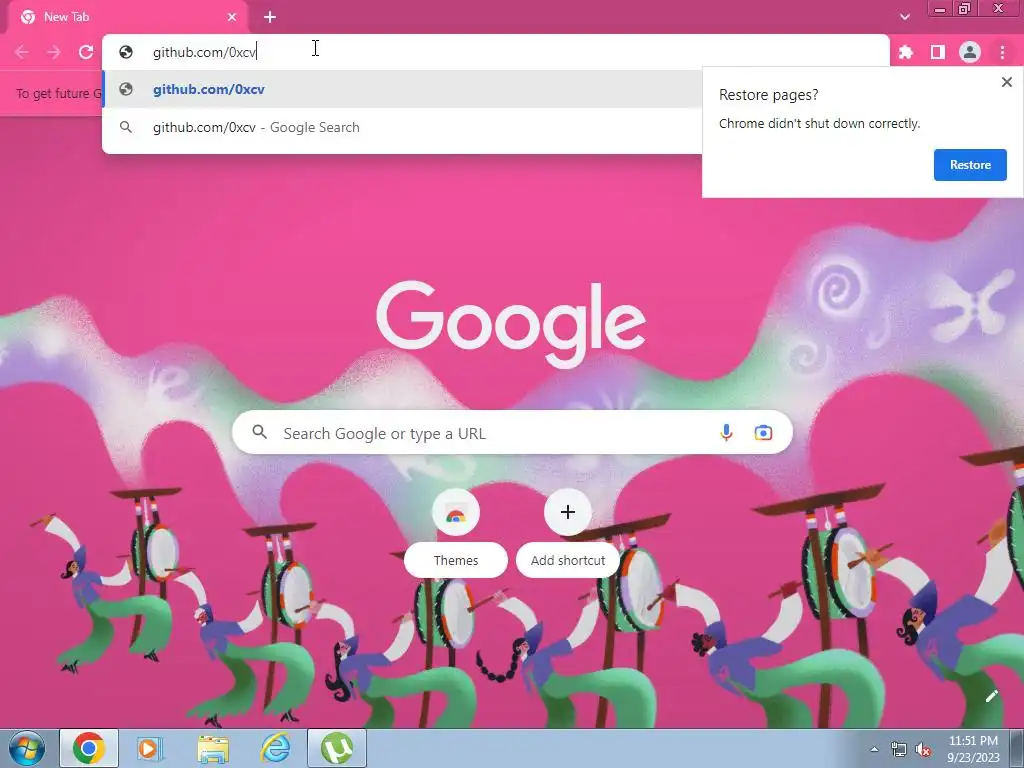Search by image with camera icon

pyautogui.click(x=763, y=432)
